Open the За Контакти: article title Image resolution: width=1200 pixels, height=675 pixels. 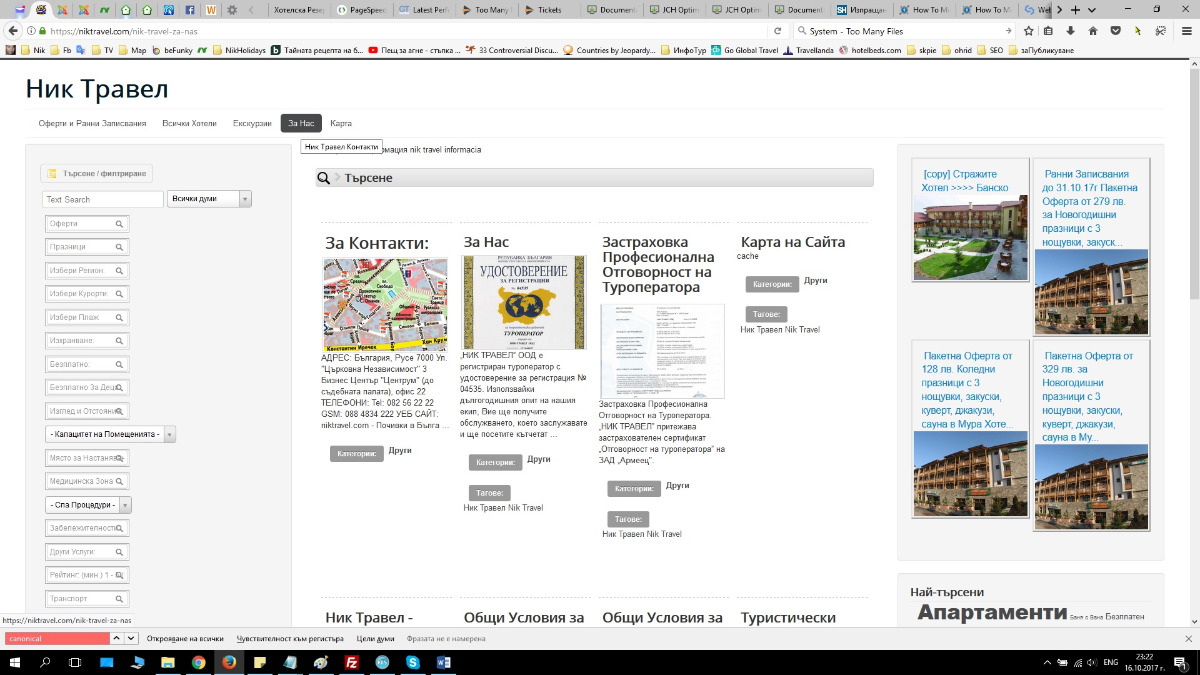tap(377, 243)
